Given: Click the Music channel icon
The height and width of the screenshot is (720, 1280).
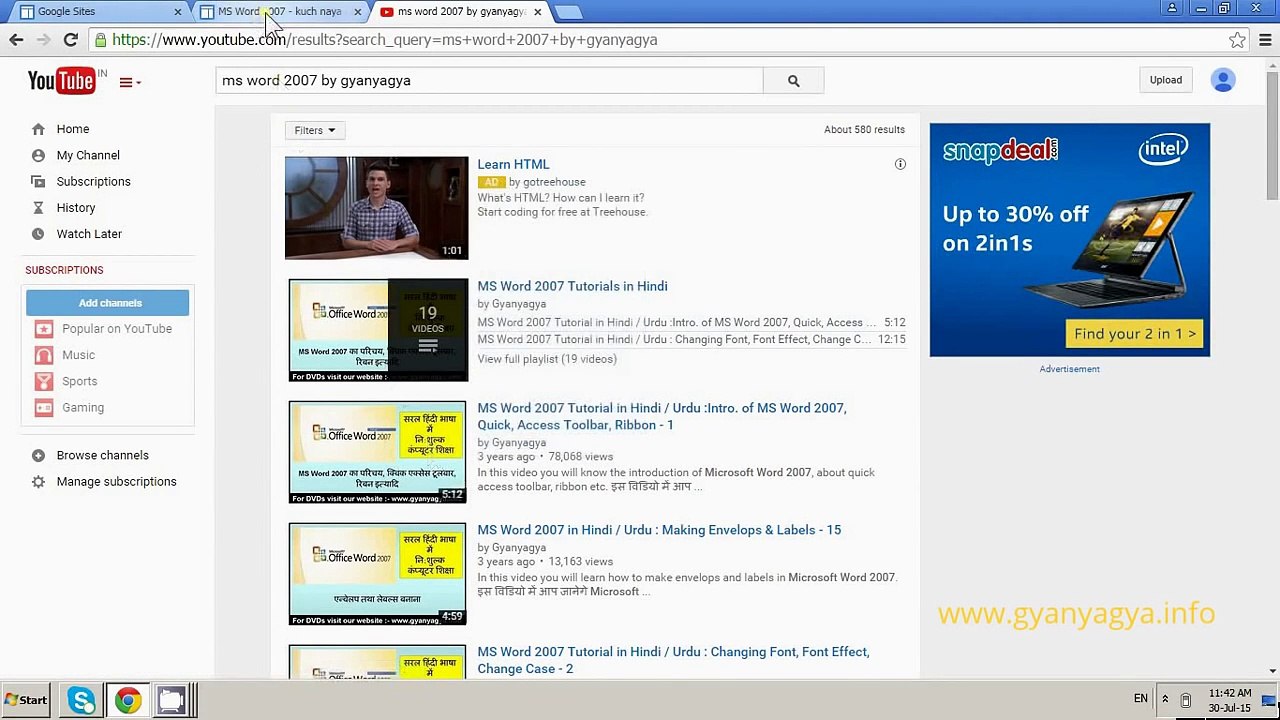Looking at the screenshot, I should point(43,355).
